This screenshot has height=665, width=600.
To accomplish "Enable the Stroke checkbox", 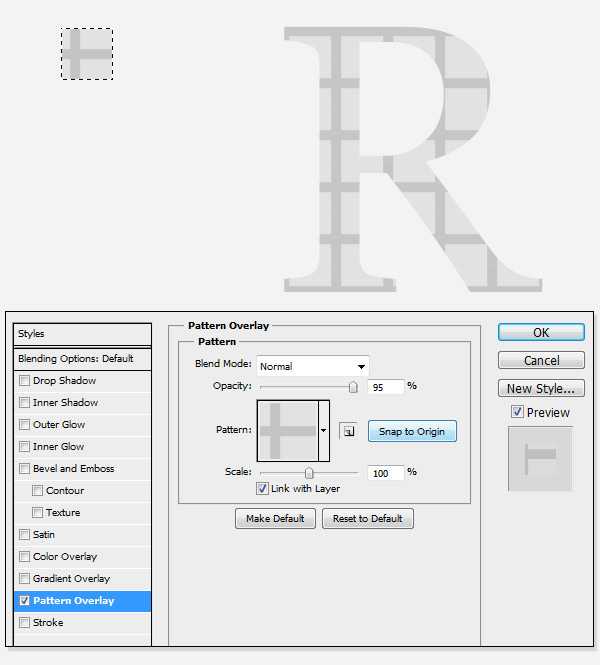I will click(25, 623).
